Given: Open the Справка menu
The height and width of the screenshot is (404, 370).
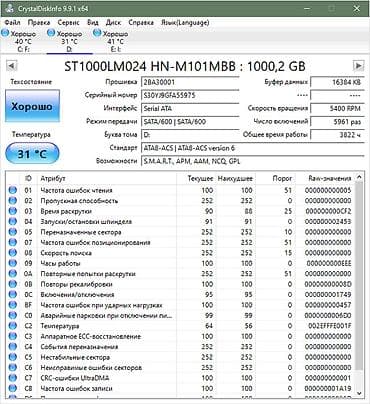Looking at the screenshot, I should (141, 23).
